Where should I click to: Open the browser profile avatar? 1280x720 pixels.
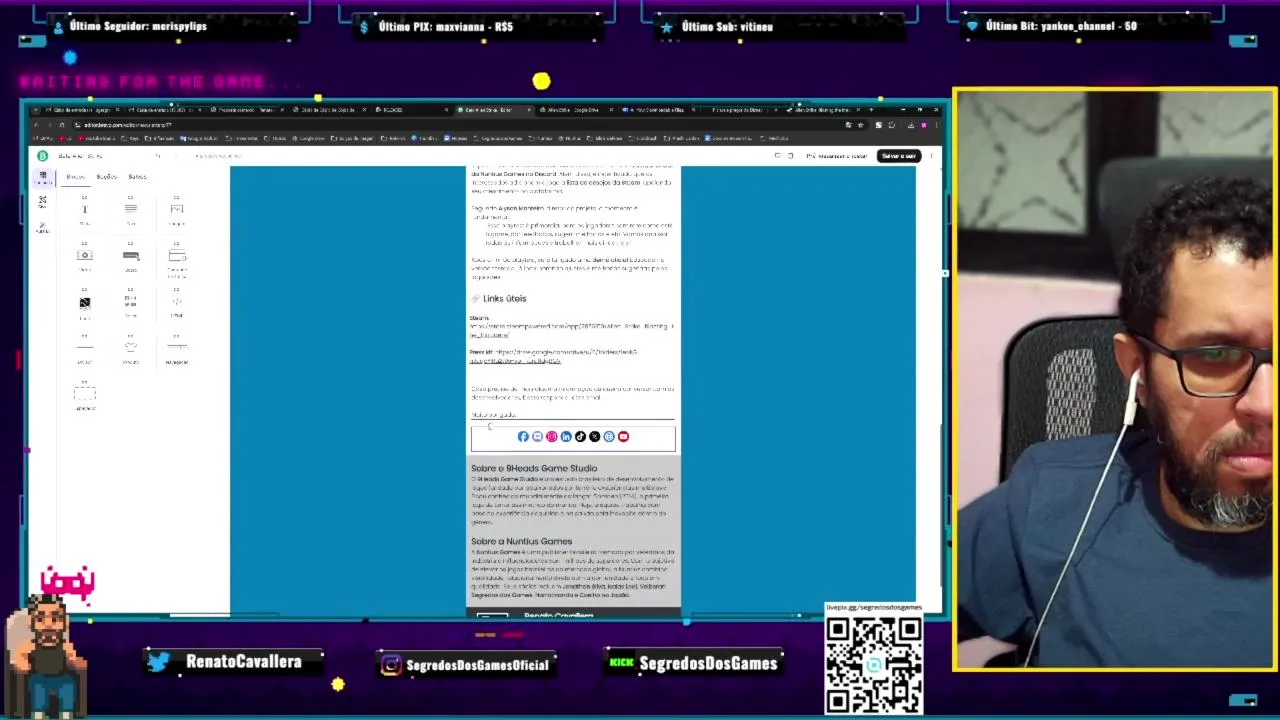[x=924, y=125]
